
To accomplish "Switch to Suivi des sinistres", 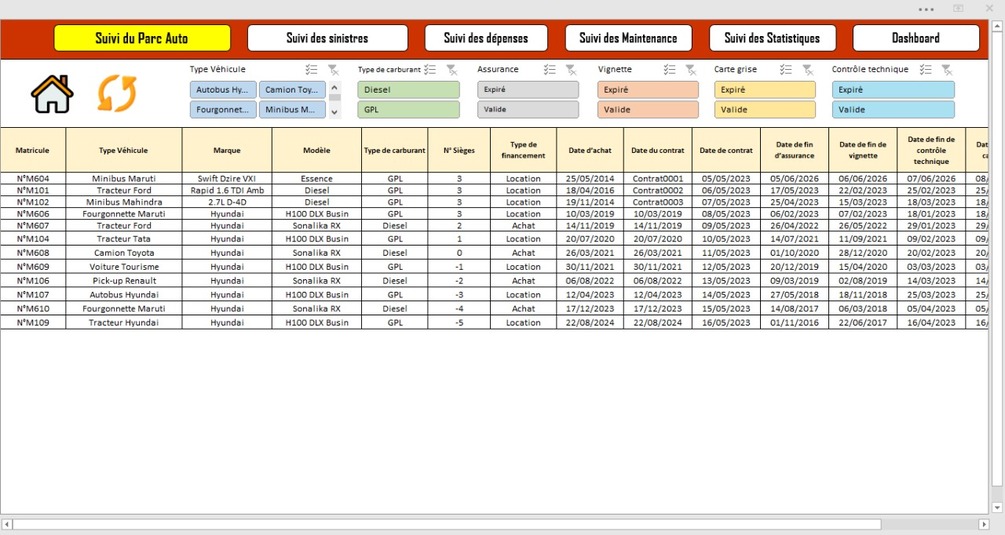I will 328,38.
